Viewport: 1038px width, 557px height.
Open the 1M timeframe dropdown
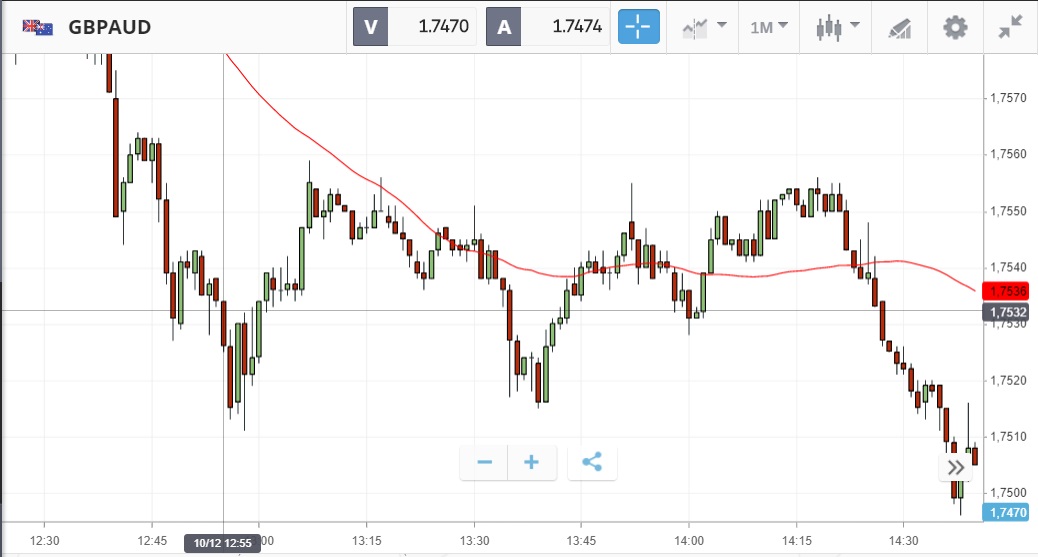(x=769, y=27)
